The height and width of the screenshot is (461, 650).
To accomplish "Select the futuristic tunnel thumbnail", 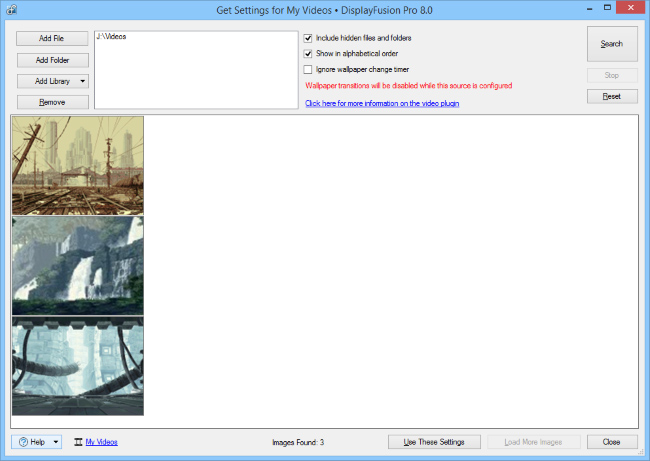I will tap(78, 366).
